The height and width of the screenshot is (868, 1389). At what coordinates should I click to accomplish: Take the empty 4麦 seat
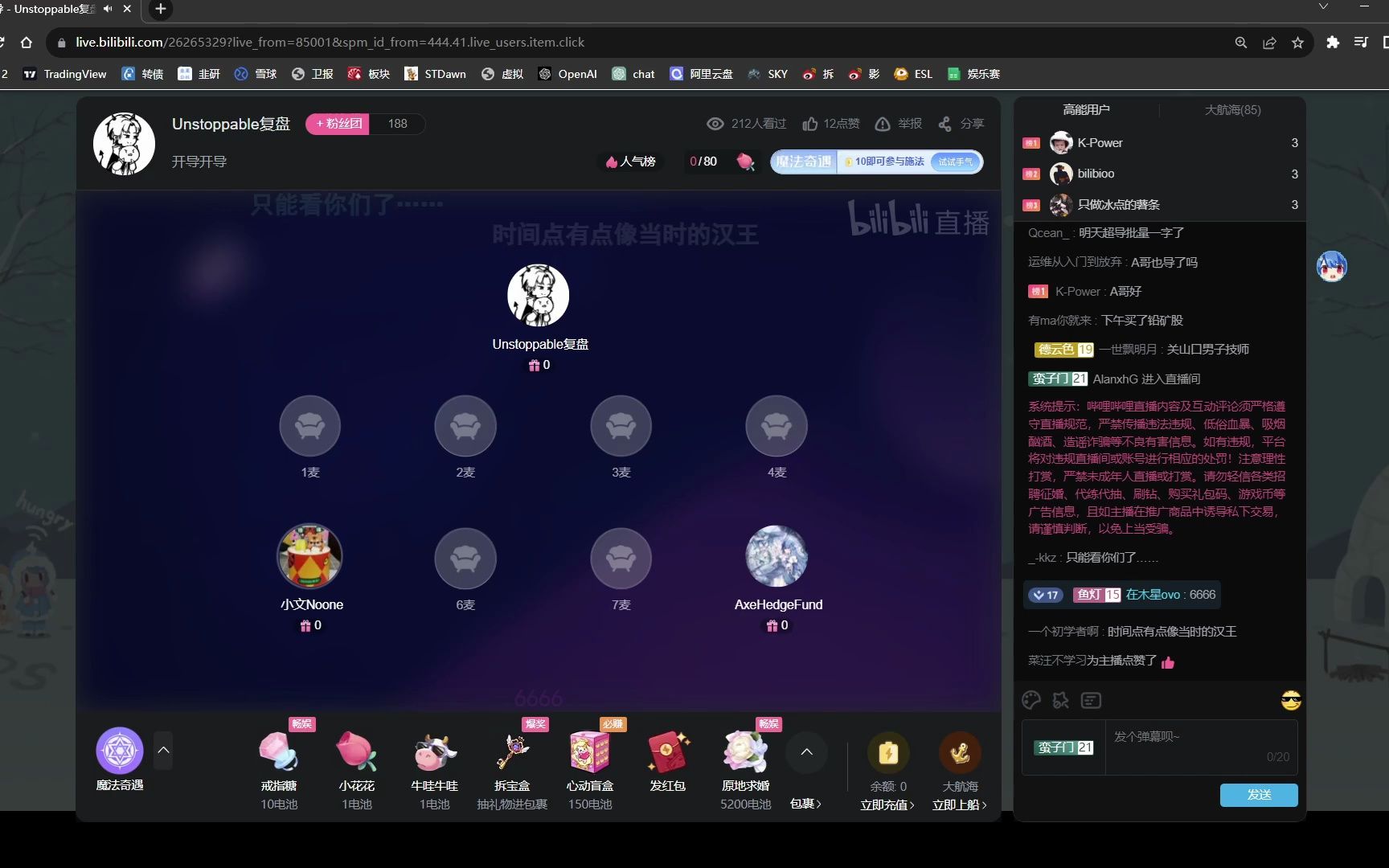776,427
